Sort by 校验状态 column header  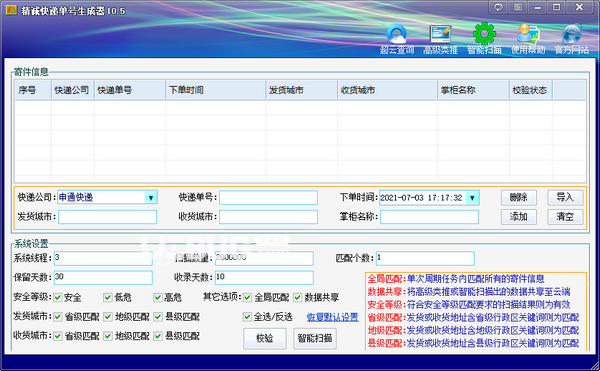tap(531, 90)
